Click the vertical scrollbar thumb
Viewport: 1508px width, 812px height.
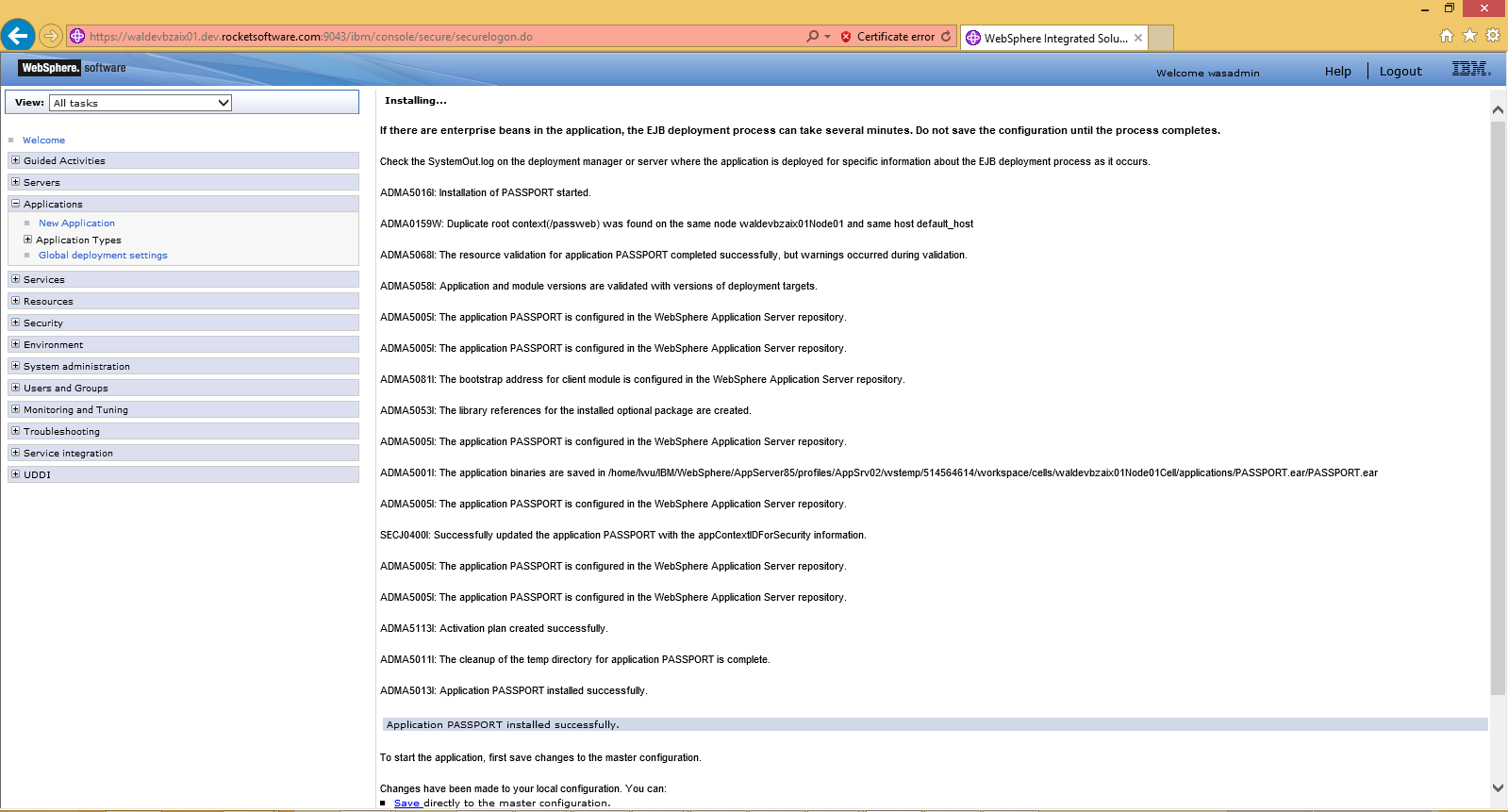1498,407
